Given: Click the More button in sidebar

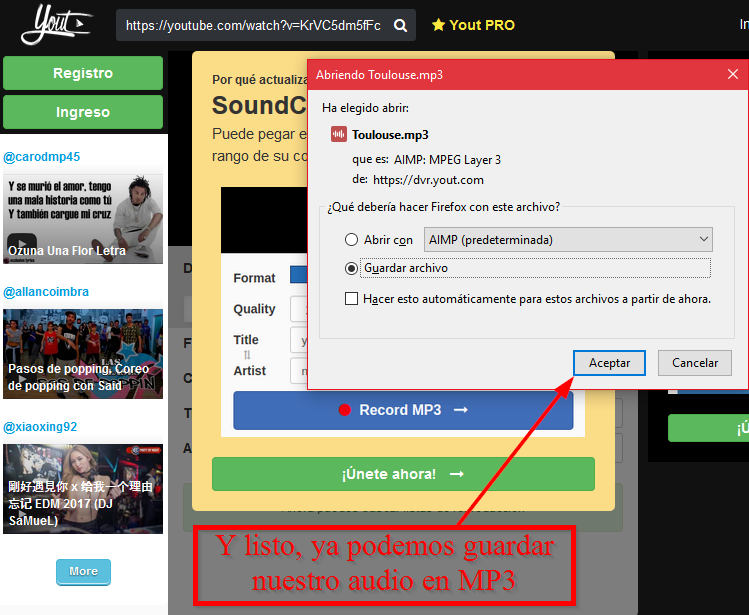Looking at the screenshot, I should pyautogui.click(x=83, y=572).
